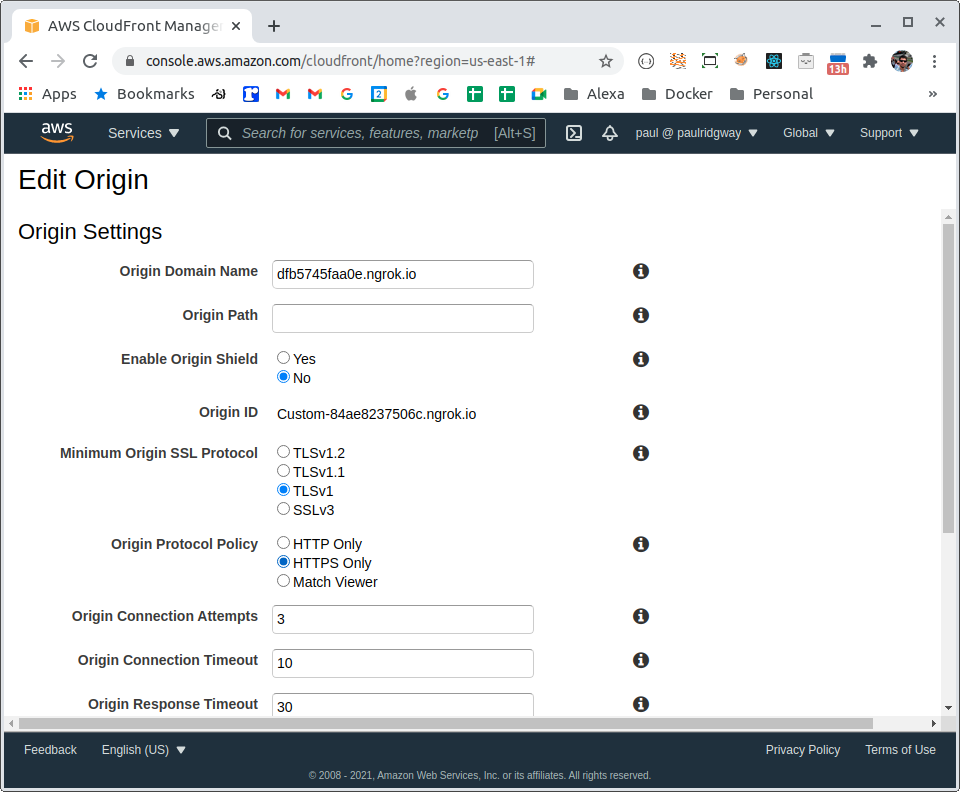Click info icon next to Origin ID
The width and height of the screenshot is (960, 792).
click(x=640, y=413)
